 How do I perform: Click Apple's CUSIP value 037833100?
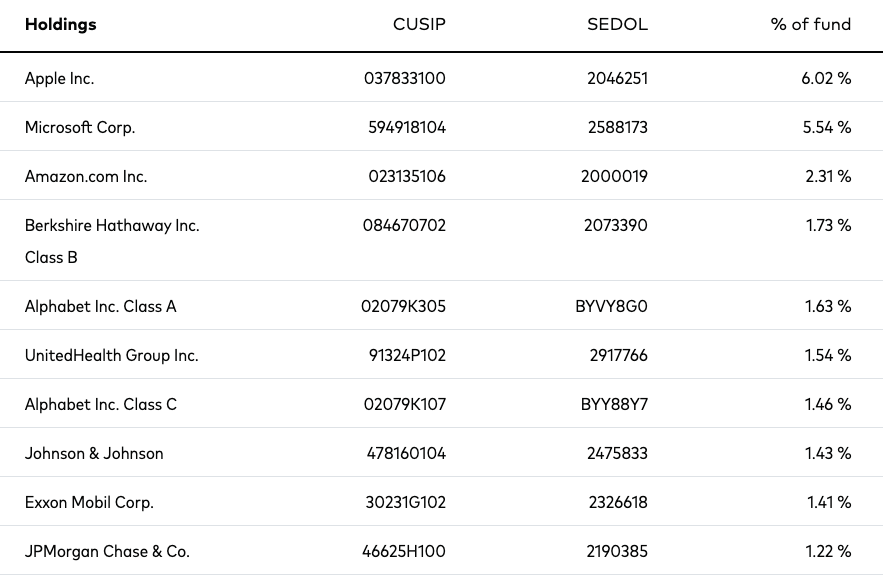(x=404, y=78)
